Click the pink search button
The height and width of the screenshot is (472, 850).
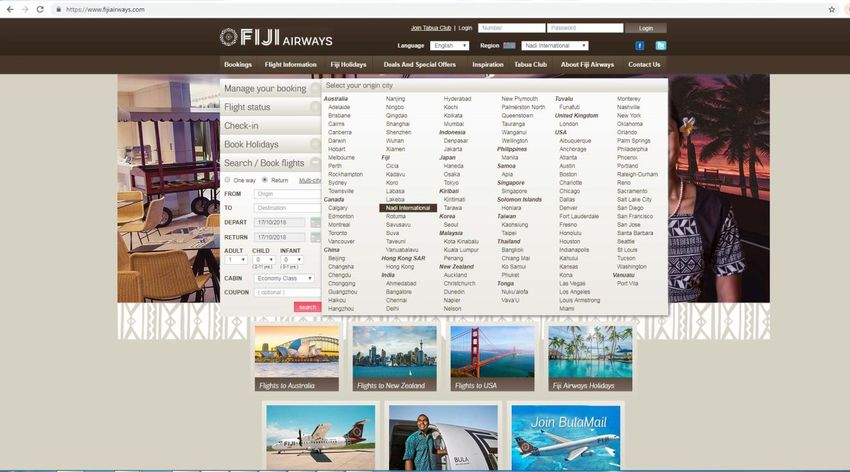click(x=307, y=307)
